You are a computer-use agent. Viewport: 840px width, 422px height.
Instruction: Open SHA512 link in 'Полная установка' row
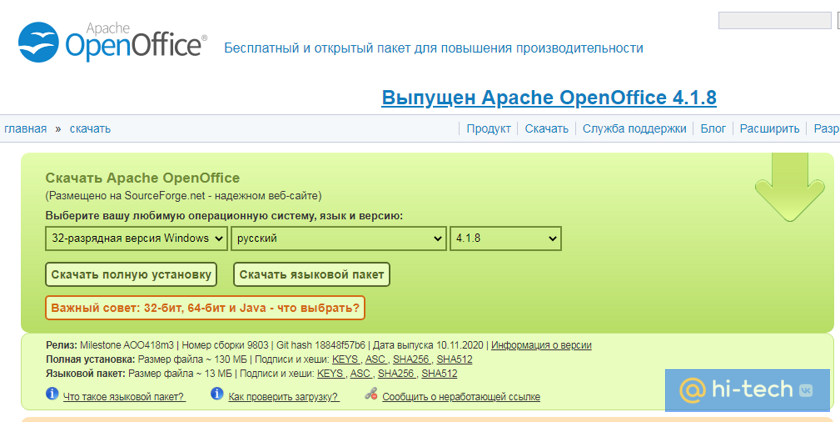(454, 359)
